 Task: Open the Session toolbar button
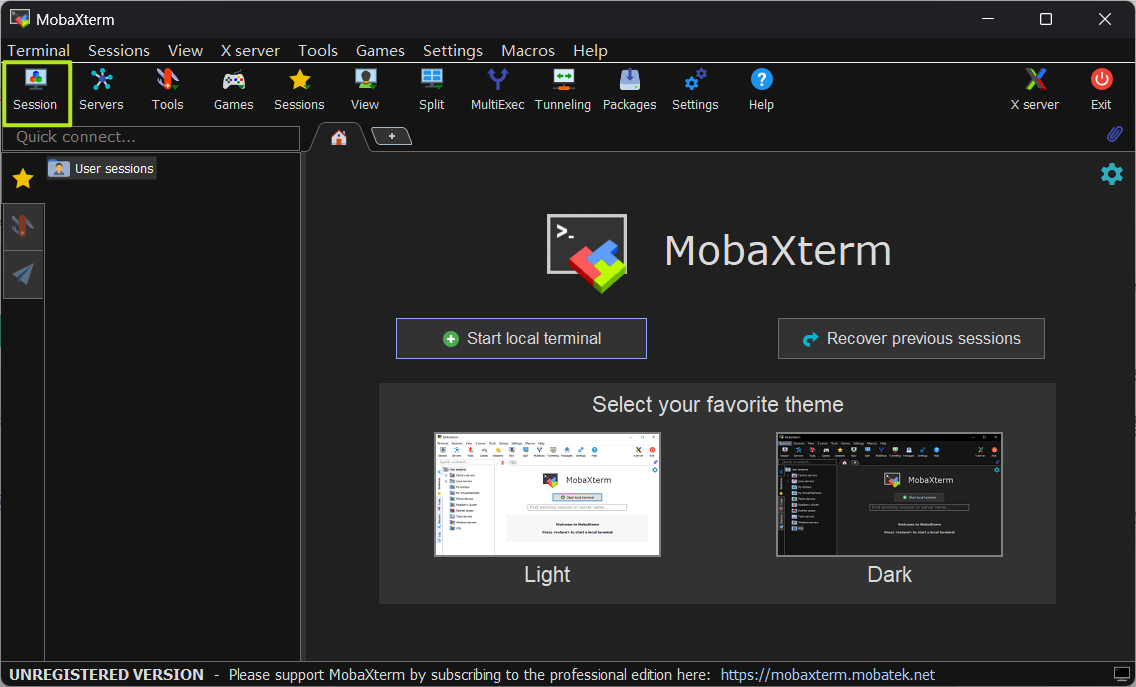point(36,91)
